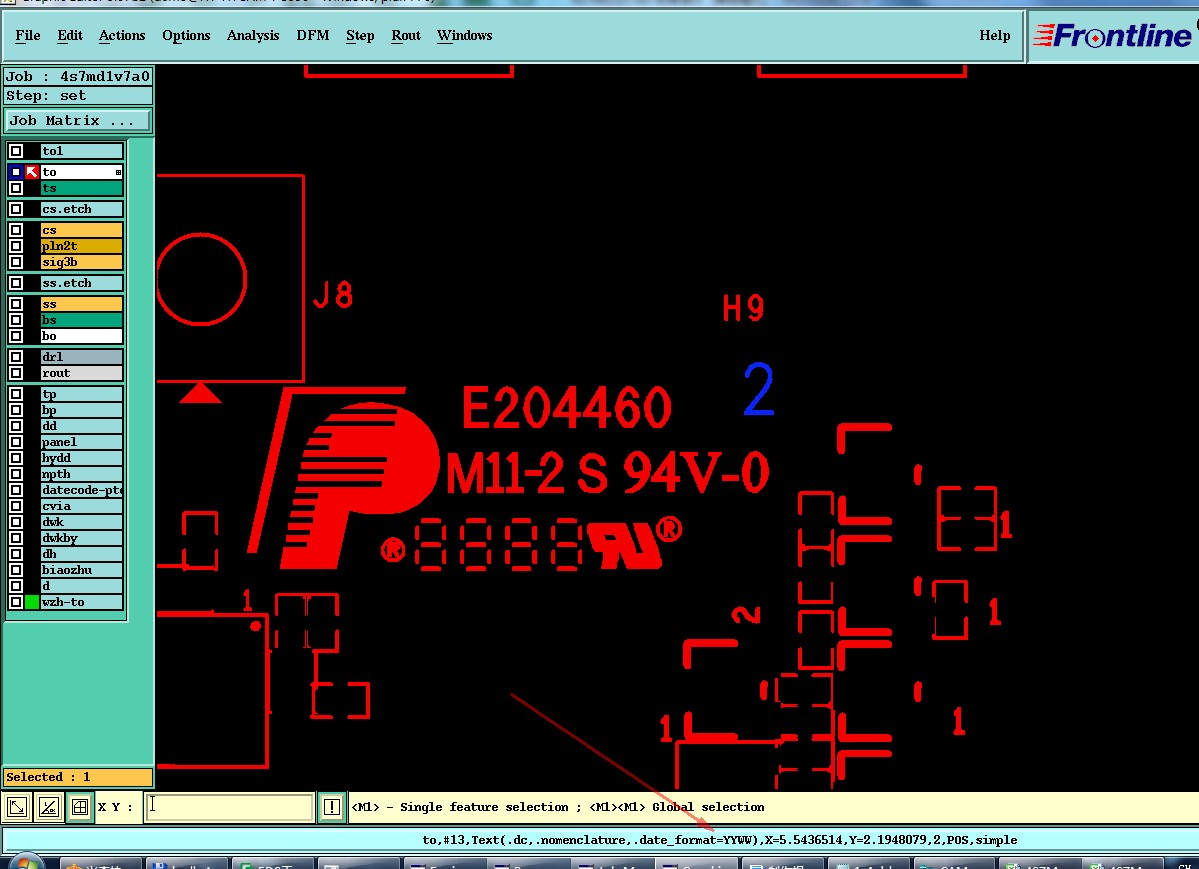Select the dwkby layer name
1199x869 pixels.
(x=81, y=539)
